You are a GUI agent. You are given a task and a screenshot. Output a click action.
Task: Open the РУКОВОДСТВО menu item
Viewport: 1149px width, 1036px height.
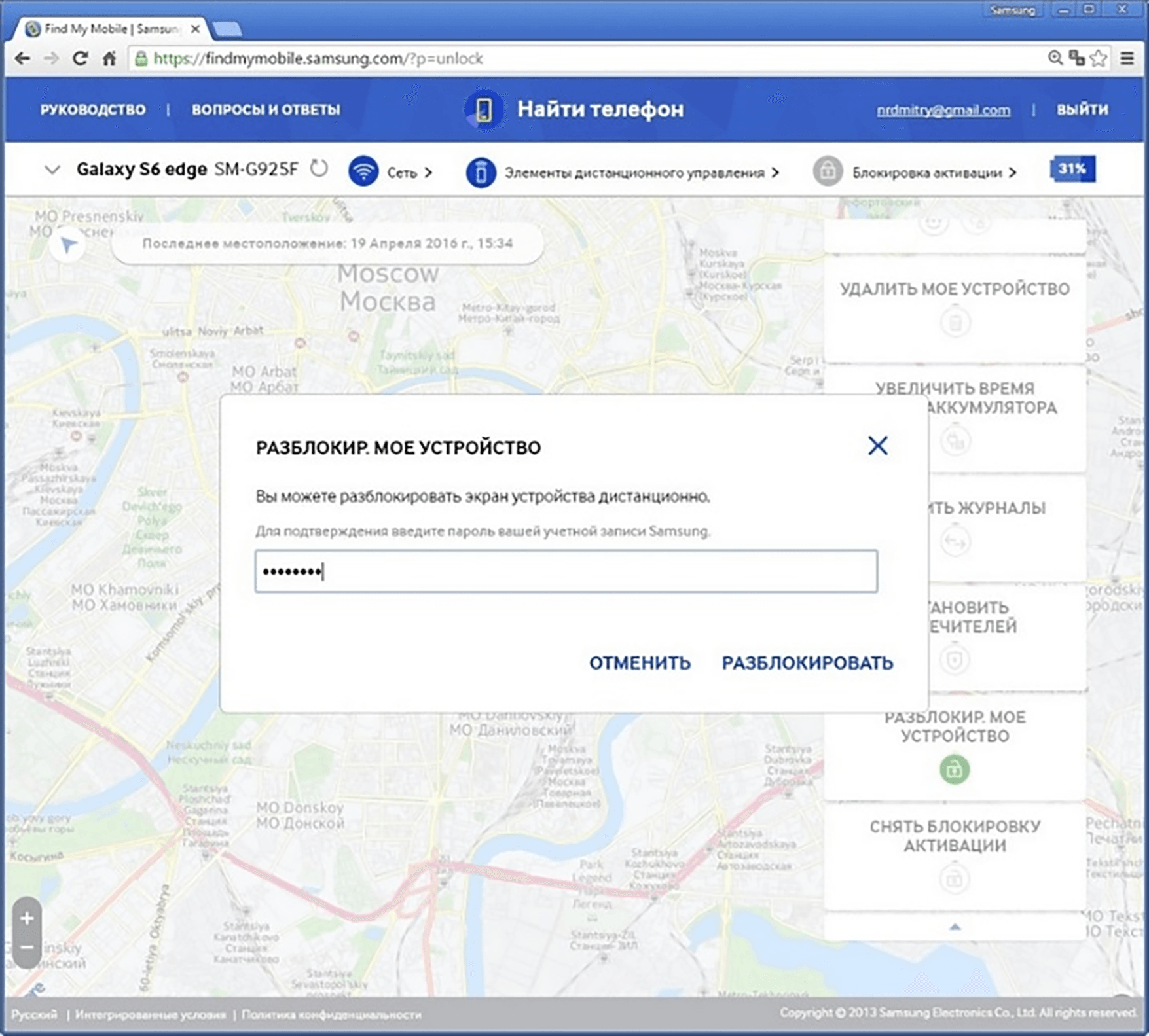pyautogui.click(x=93, y=109)
